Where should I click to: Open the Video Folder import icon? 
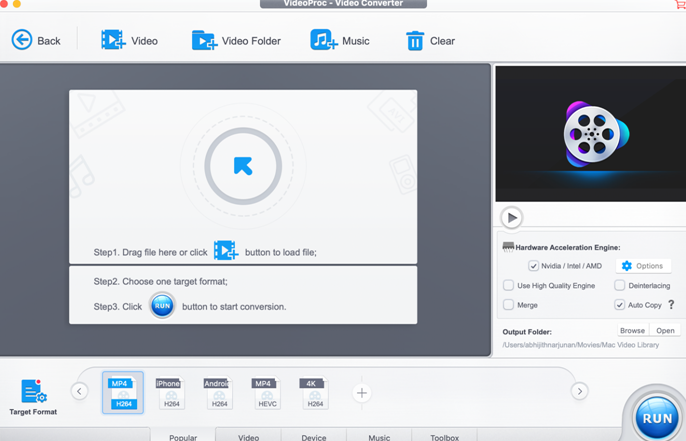coord(204,40)
